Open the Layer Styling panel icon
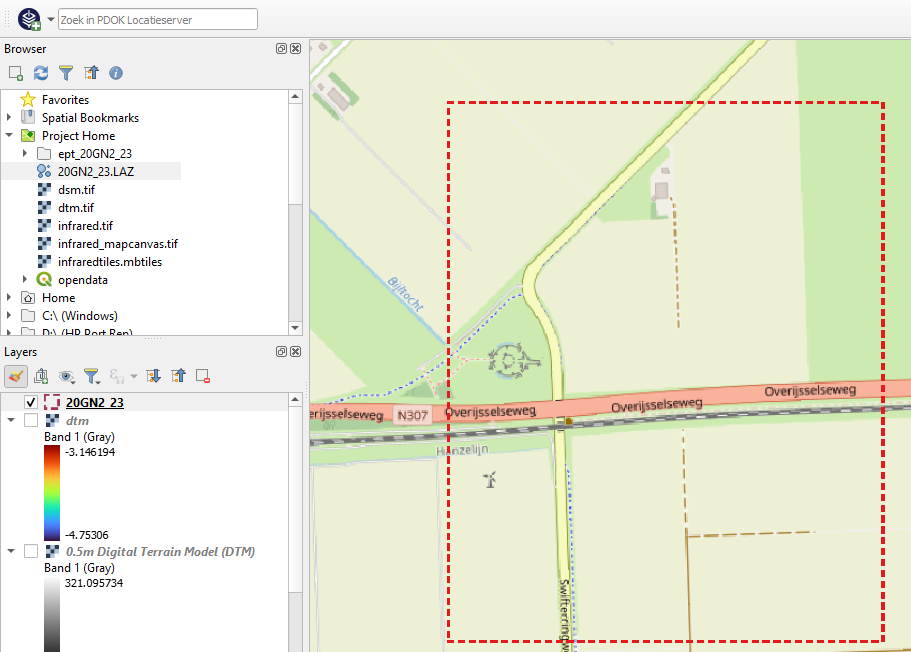The width and height of the screenshot is (911, 652). tap(16, 376)
